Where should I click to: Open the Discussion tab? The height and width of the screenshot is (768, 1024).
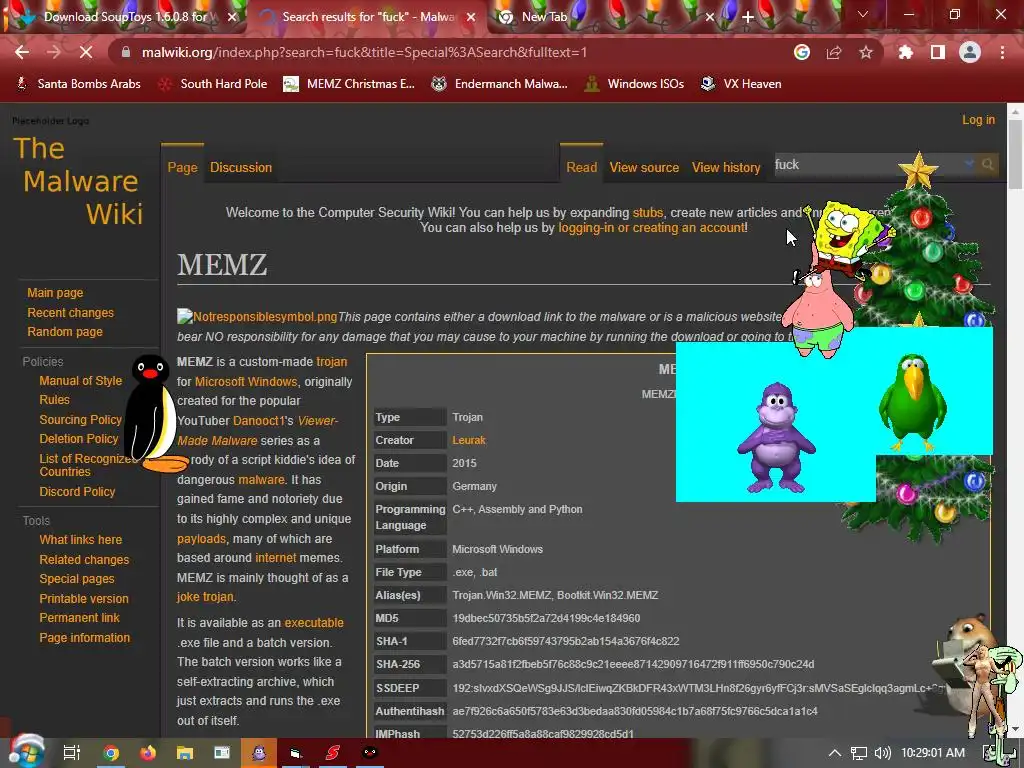tap(241, 167)
